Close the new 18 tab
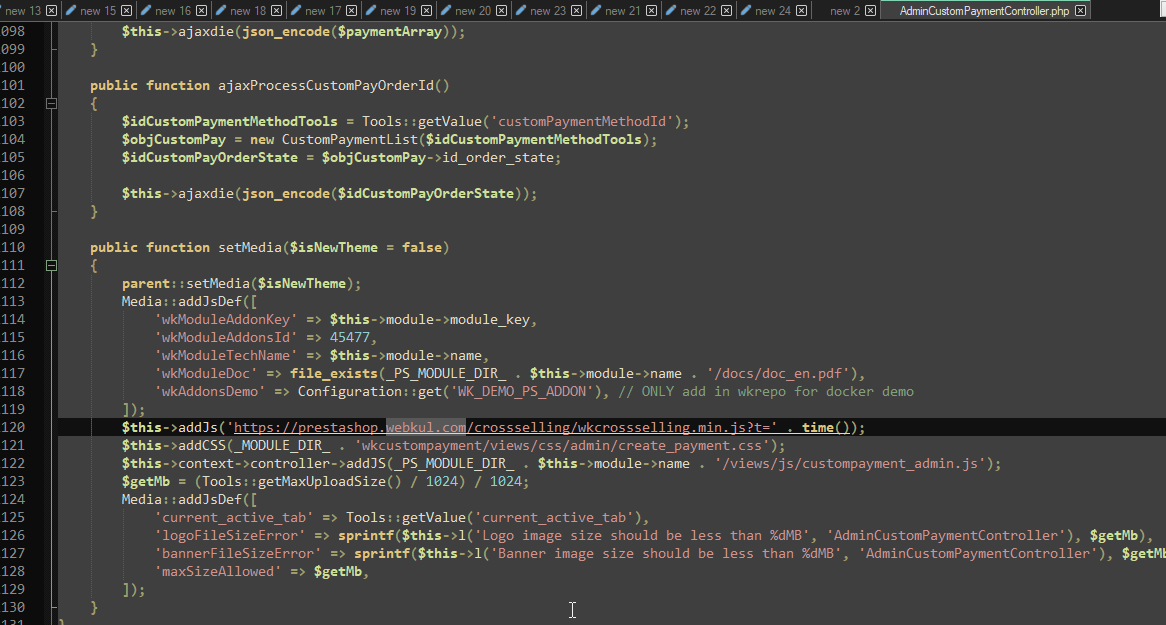This screenshot has height=625, width=1166. [277, 10]
